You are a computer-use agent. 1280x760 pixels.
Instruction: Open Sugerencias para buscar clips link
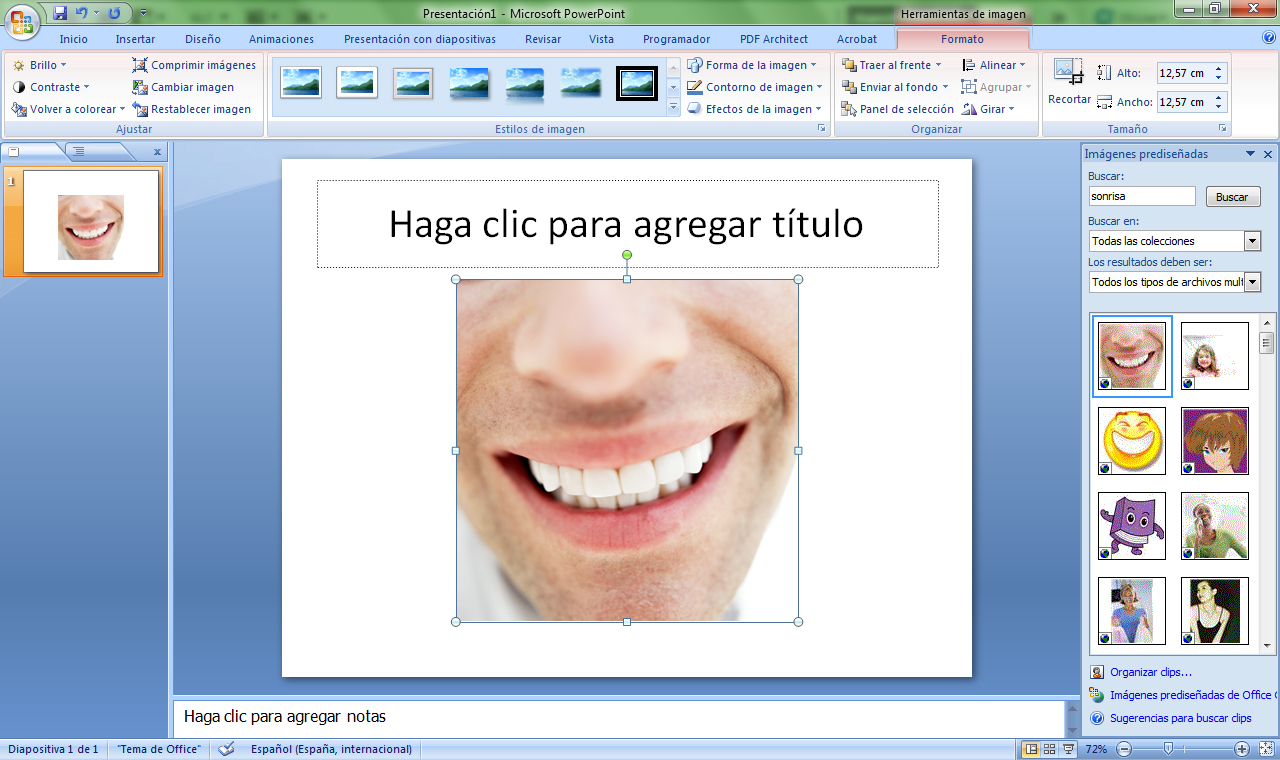(1180, 718)
